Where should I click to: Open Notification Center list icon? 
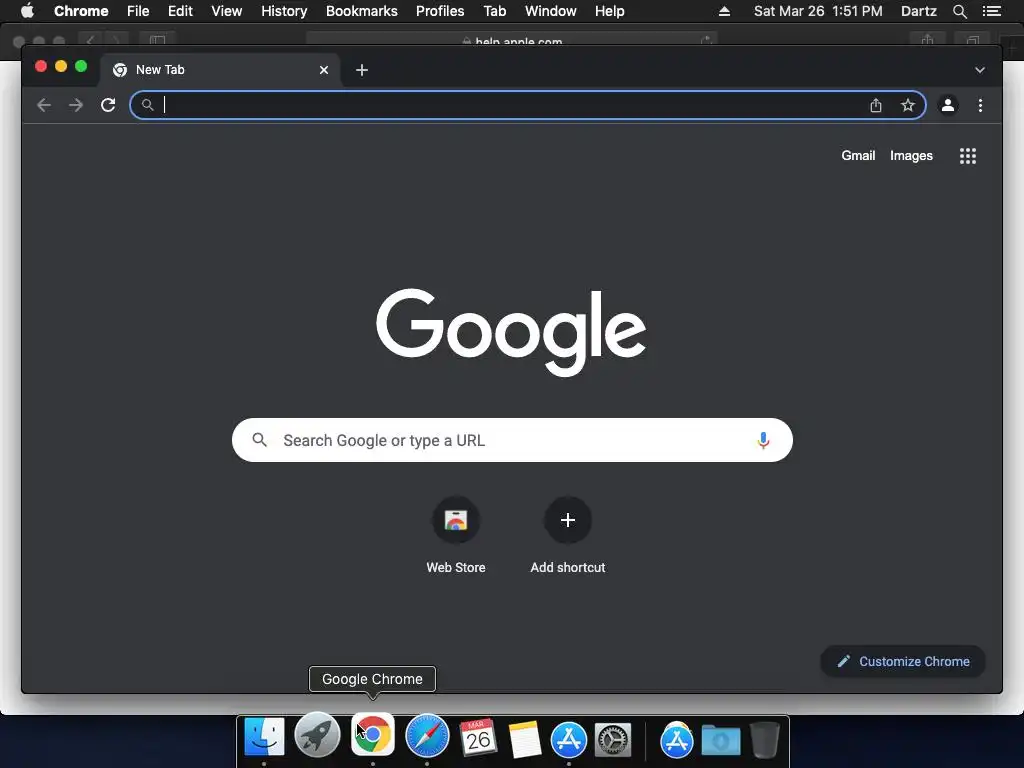(992, 11)
